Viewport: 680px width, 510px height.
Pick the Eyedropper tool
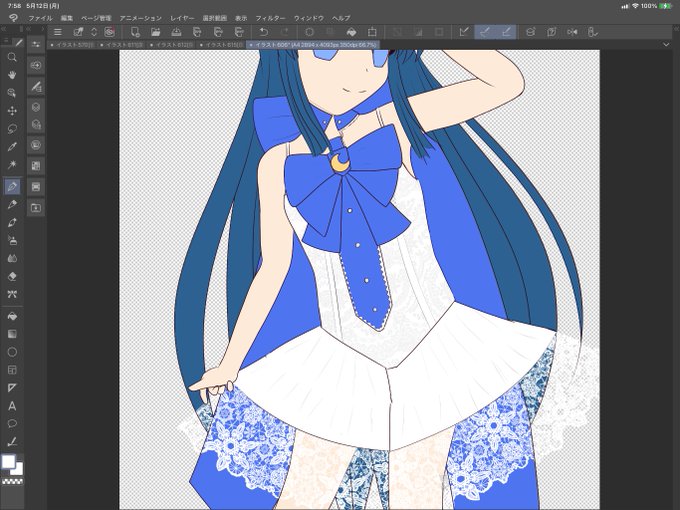pyautogui.click(x=12, y=147)
